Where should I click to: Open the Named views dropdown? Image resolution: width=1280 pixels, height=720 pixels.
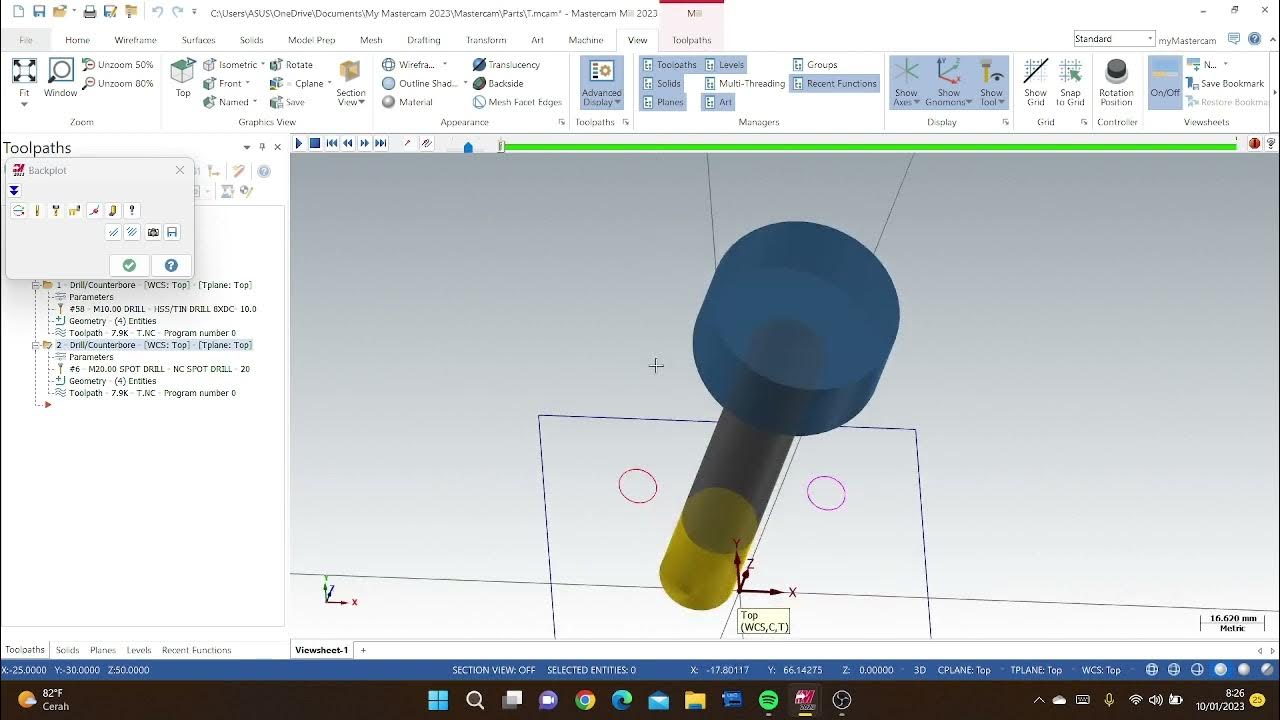[x=254, y=102]
